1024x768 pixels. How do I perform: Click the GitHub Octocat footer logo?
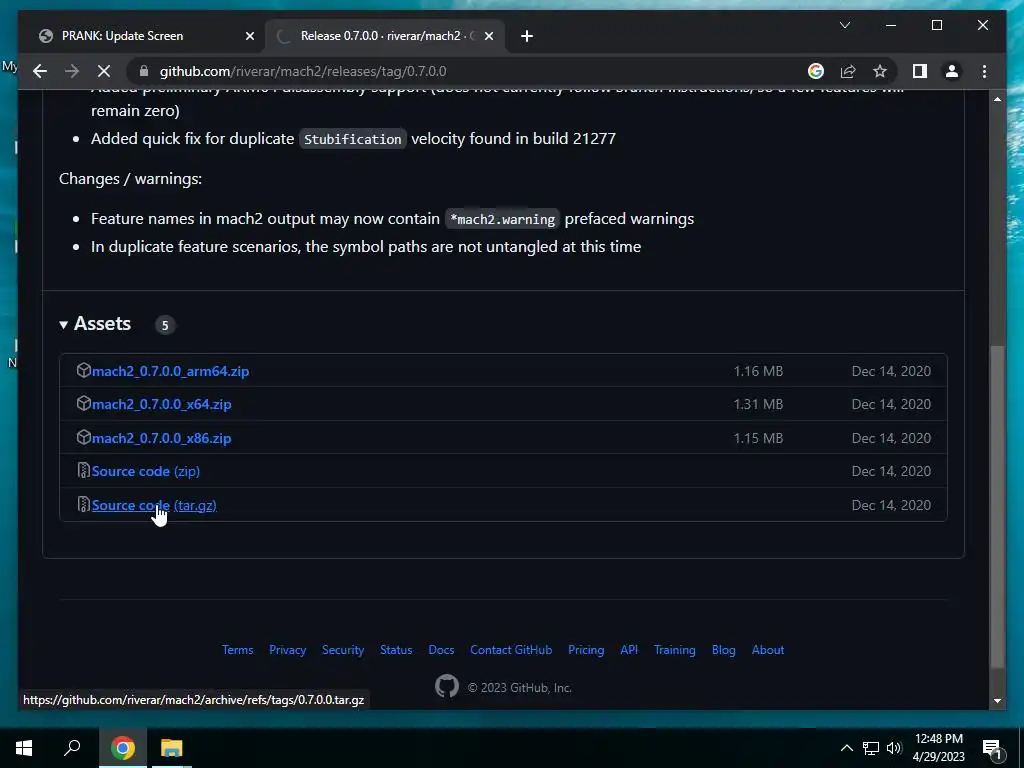447,686
